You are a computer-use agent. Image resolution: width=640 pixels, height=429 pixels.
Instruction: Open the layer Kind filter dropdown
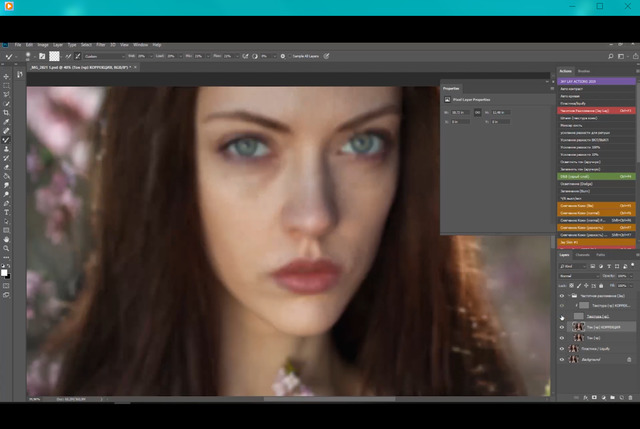574,266
